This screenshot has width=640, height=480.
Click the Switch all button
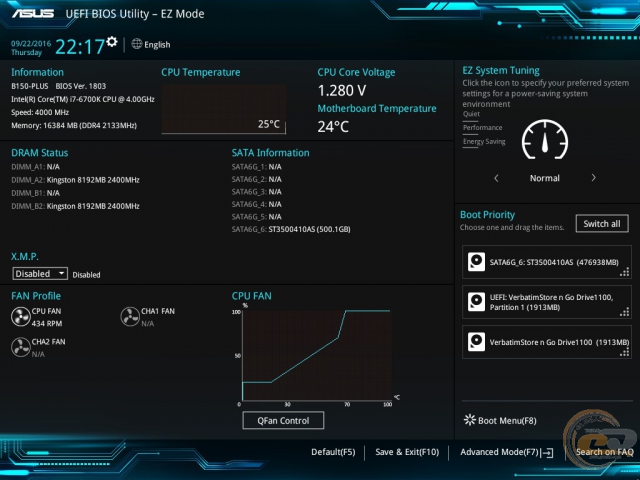pyautogui.click(x=602, y=224)
